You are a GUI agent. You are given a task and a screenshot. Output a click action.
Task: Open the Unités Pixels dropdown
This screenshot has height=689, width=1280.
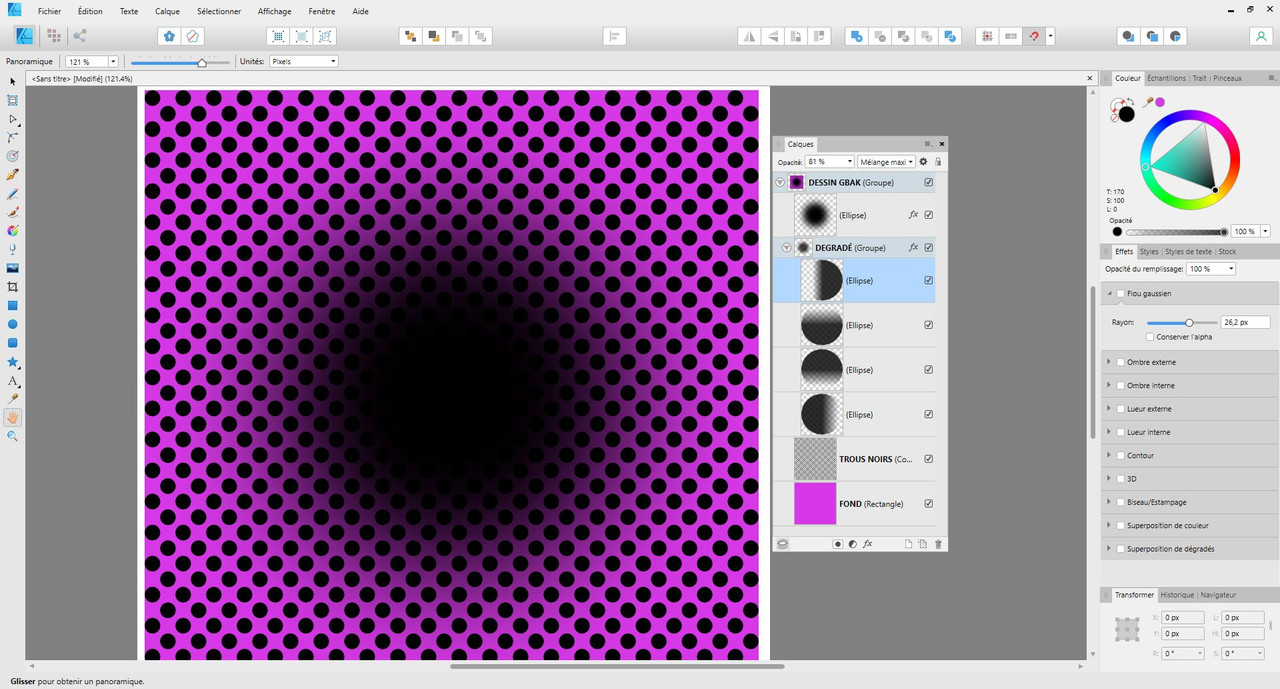[x=303, y=62]
